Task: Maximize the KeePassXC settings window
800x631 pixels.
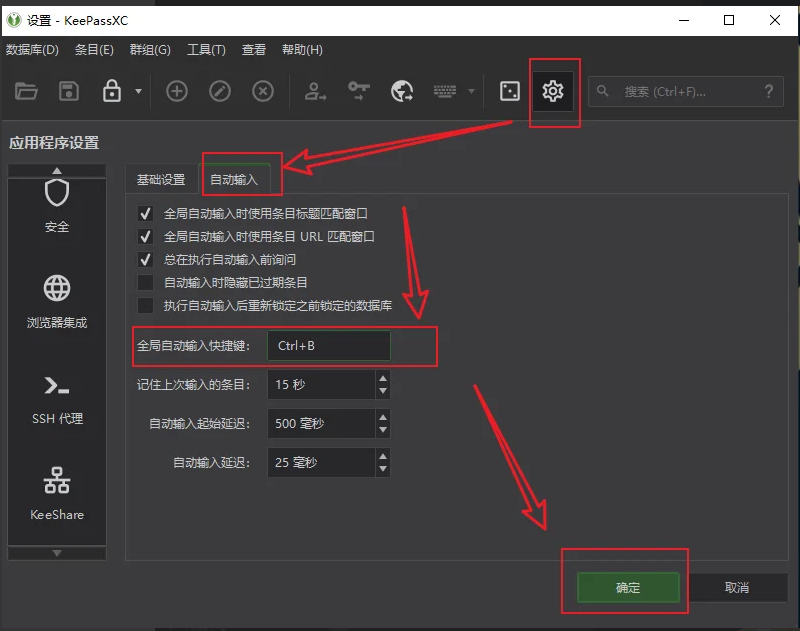Action: pyautogui.click(x=729, y=20)
